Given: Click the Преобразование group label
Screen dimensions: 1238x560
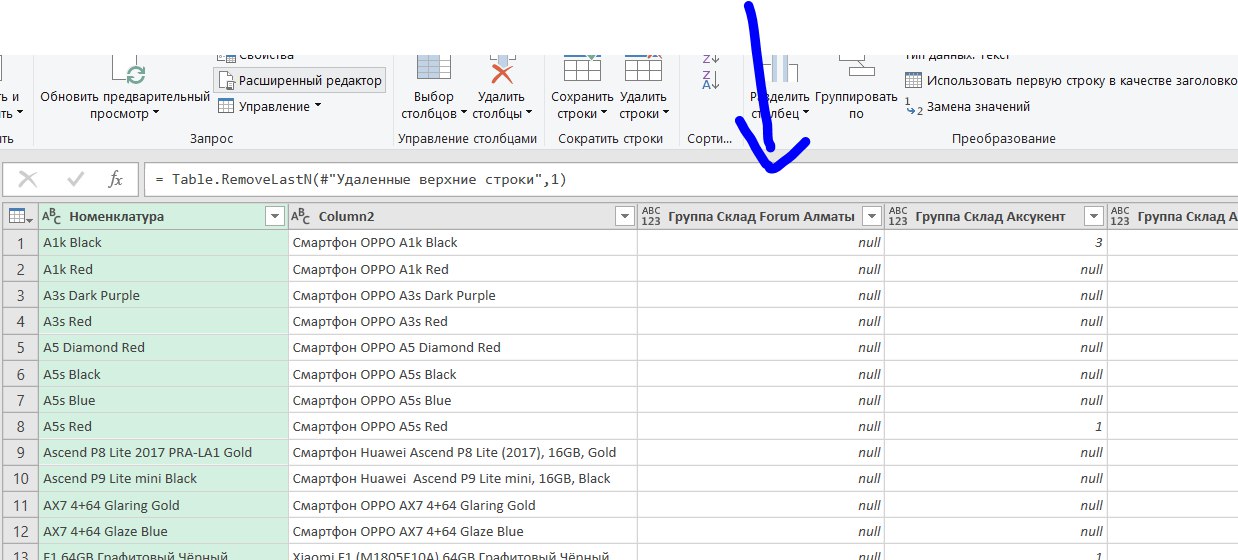Looking at the screenshot, I should tap(1003, 139).
